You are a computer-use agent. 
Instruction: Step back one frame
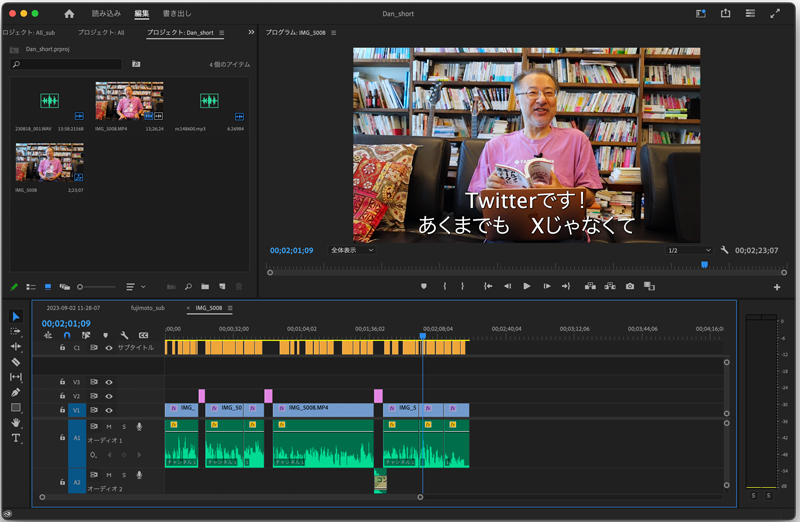507,286
